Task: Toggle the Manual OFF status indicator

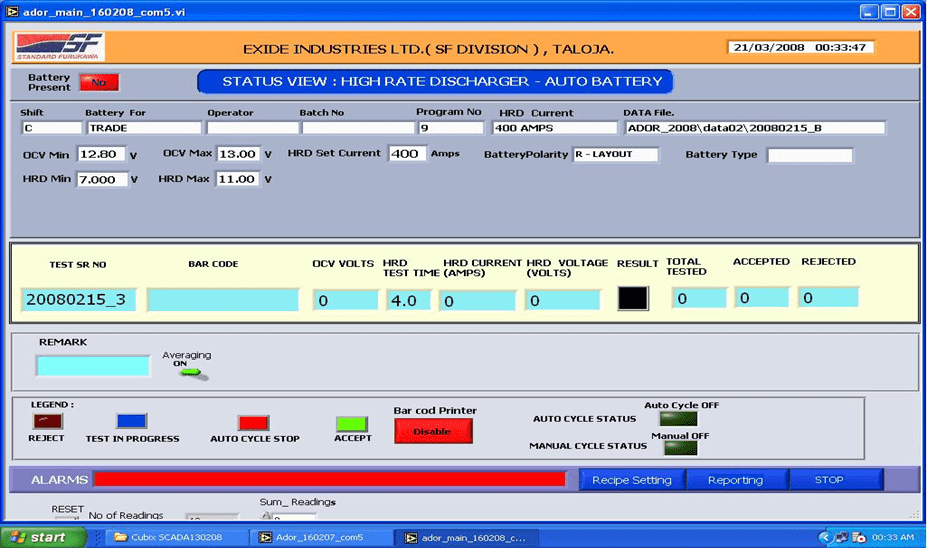Action: 680,448
